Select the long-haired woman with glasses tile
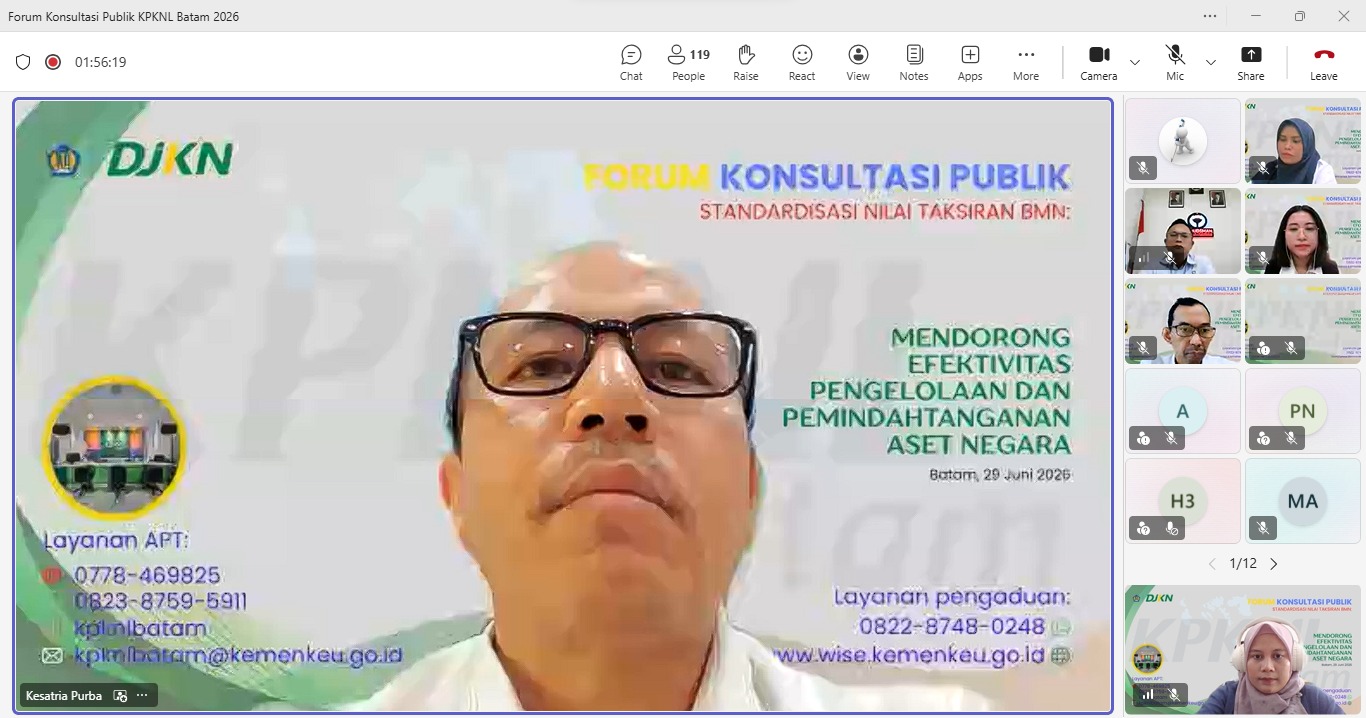 pyautogui.click(x=1302, y=231)
